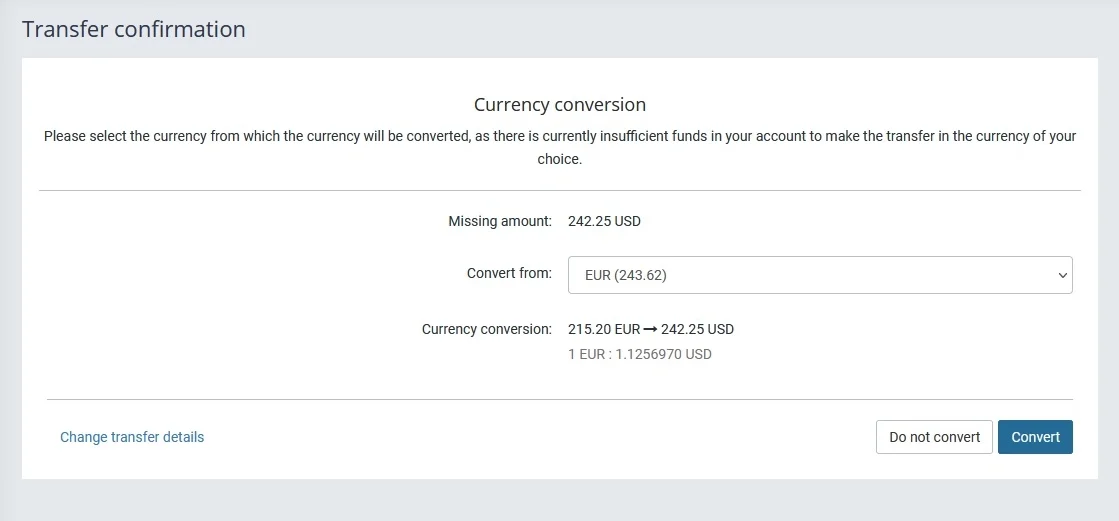Click the Transfer confirmation page title
This screenshot has height=521, width=1119.
pyautogui.click(x=134, y=29)
